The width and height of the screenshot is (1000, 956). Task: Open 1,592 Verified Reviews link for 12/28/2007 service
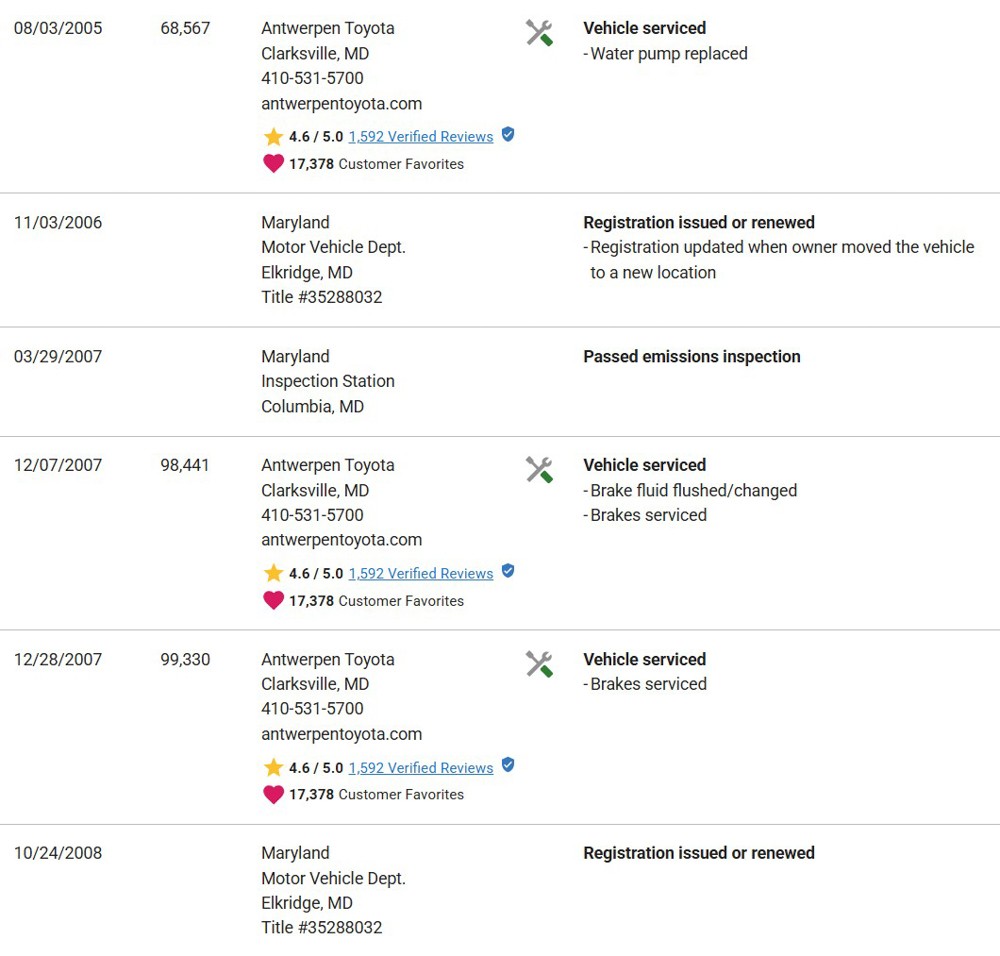coord(421,768)
